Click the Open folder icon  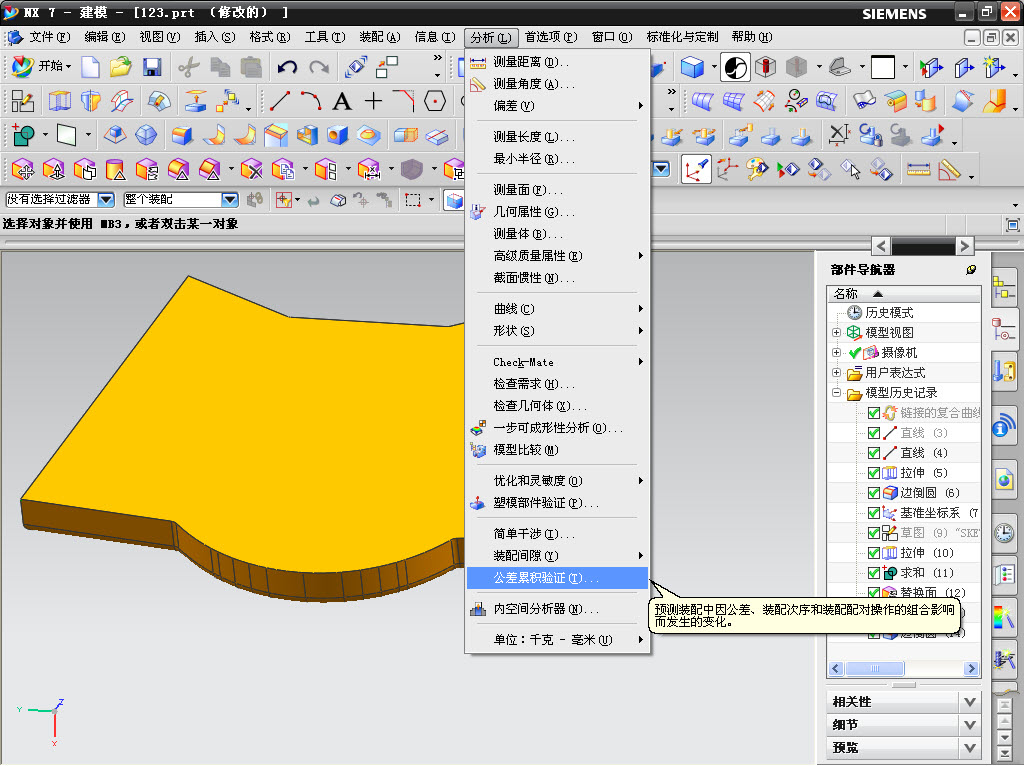click(x=121, y=67)
